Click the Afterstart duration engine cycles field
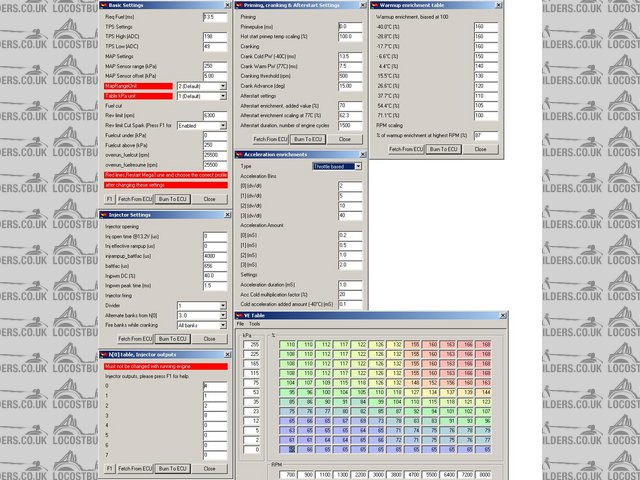 pos(350,125)
